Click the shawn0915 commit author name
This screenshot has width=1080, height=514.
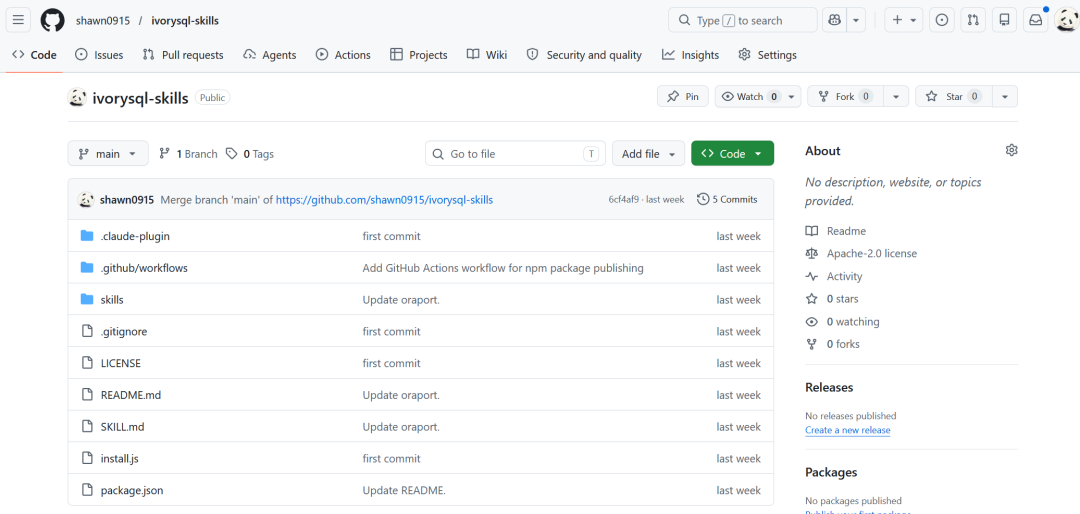pyautogui.click(x=127, y=200)
